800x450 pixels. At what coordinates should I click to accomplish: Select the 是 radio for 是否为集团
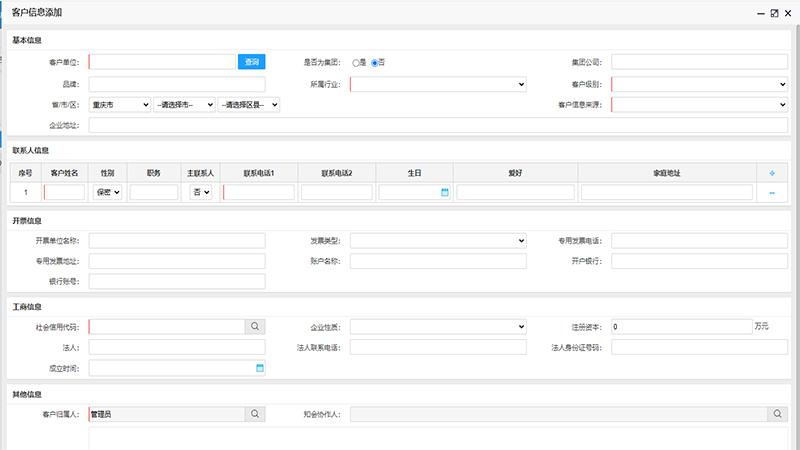[x=356, y=63]
